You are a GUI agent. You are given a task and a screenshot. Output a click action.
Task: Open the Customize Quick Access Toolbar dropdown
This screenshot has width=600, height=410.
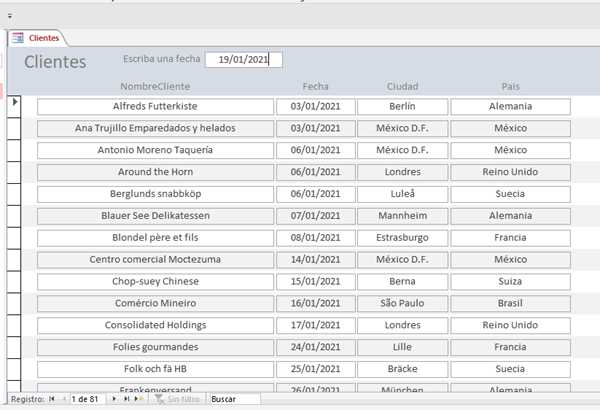pos(10,16)
